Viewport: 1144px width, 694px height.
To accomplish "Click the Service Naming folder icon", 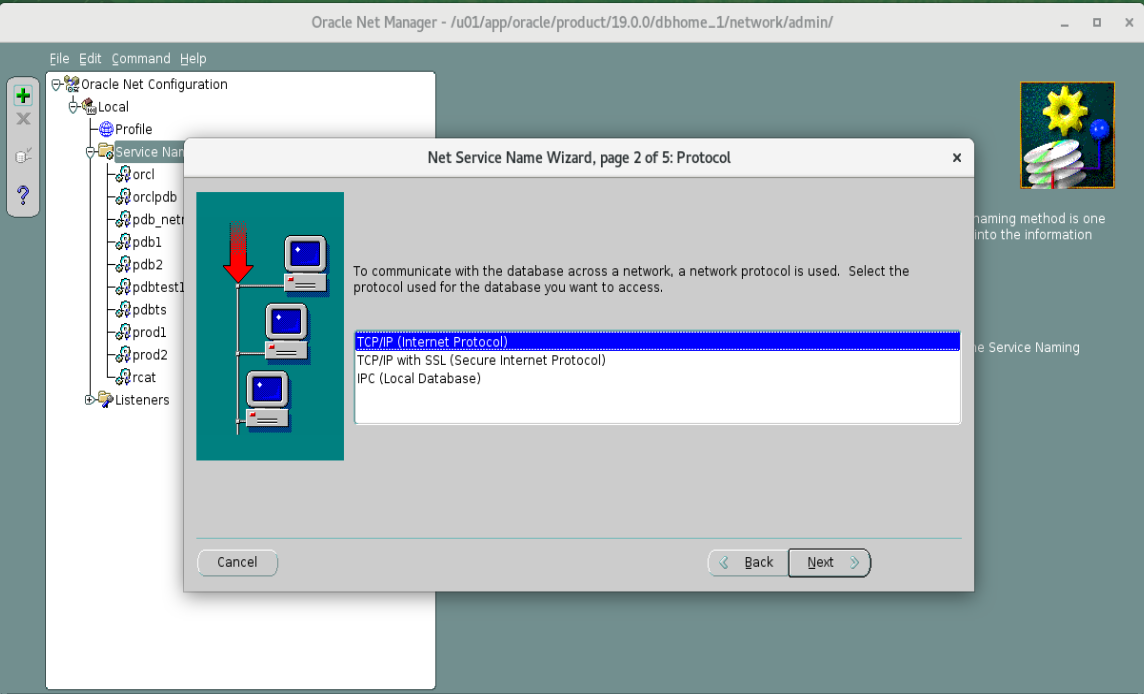I will pos(106,152).
